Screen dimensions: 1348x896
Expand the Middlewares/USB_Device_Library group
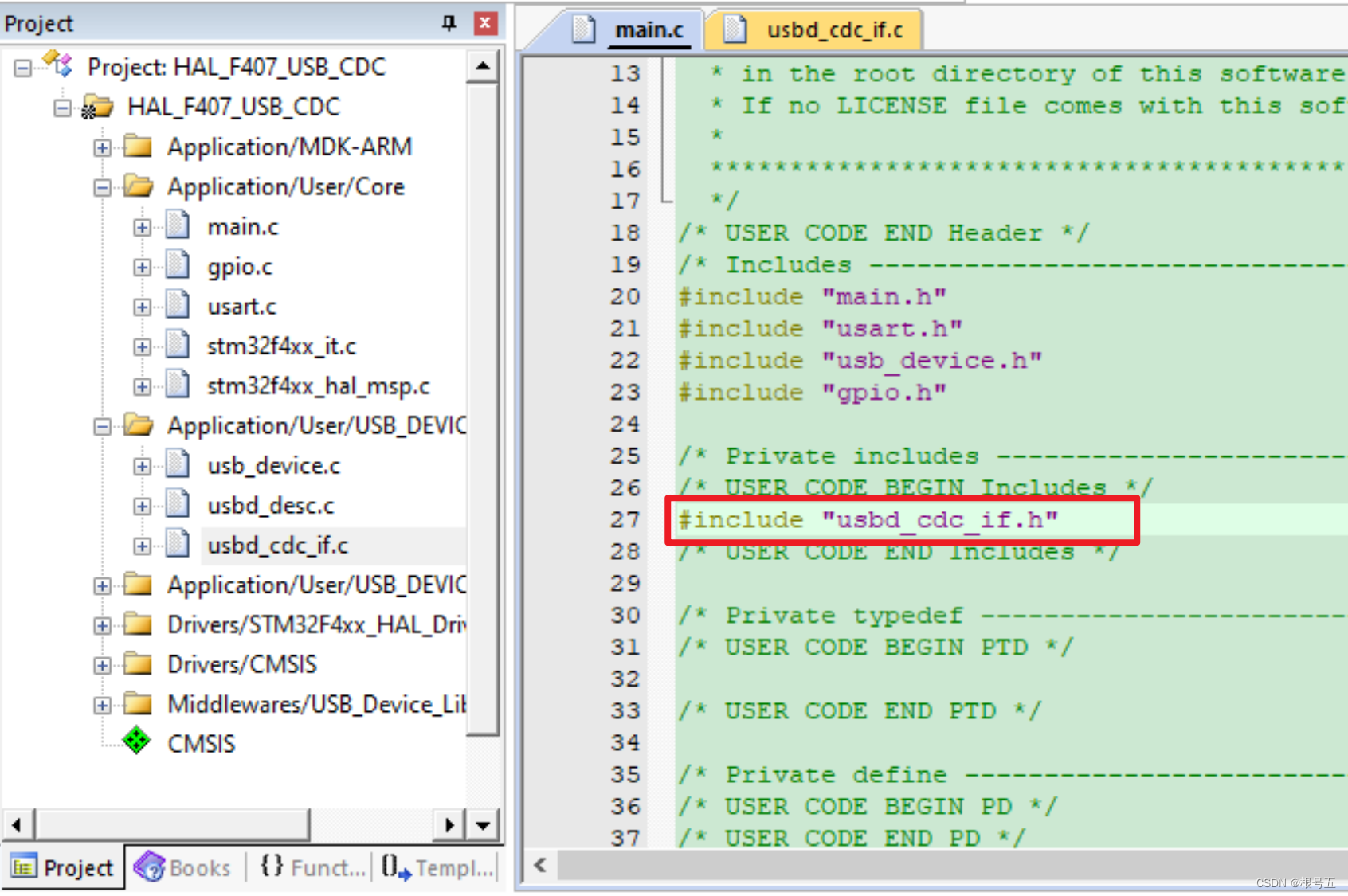click(102, 705)
